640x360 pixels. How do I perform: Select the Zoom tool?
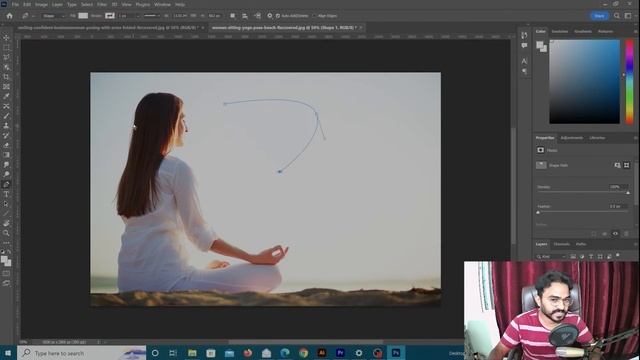(x=6, y=233)
